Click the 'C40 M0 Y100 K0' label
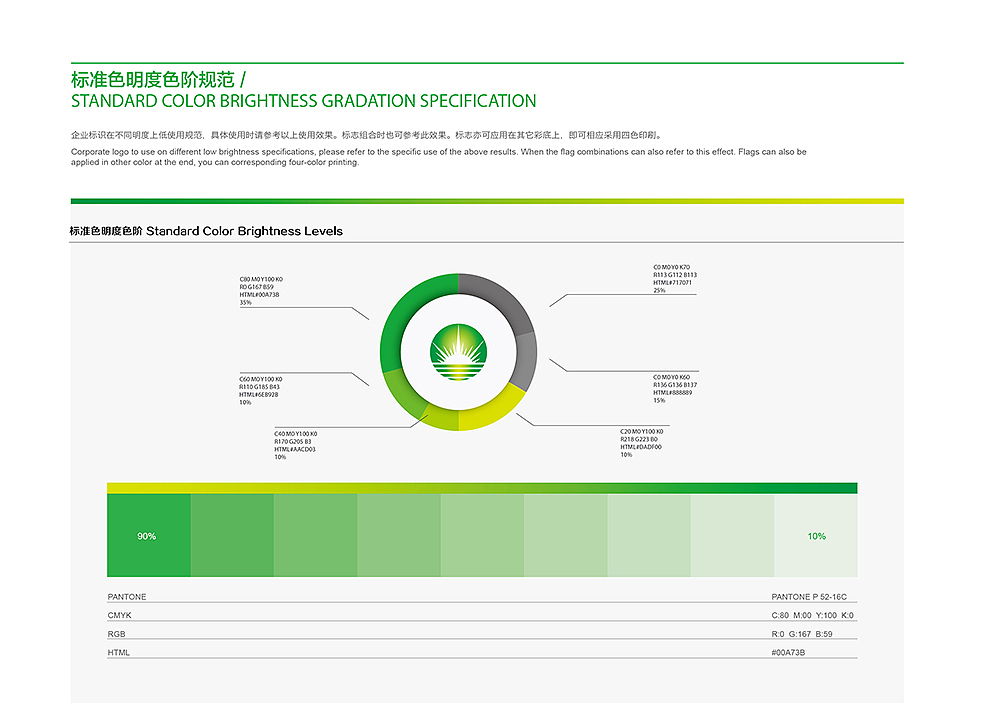The width and height of the screenshot is (1000, 713). click(x=295, y=434)
